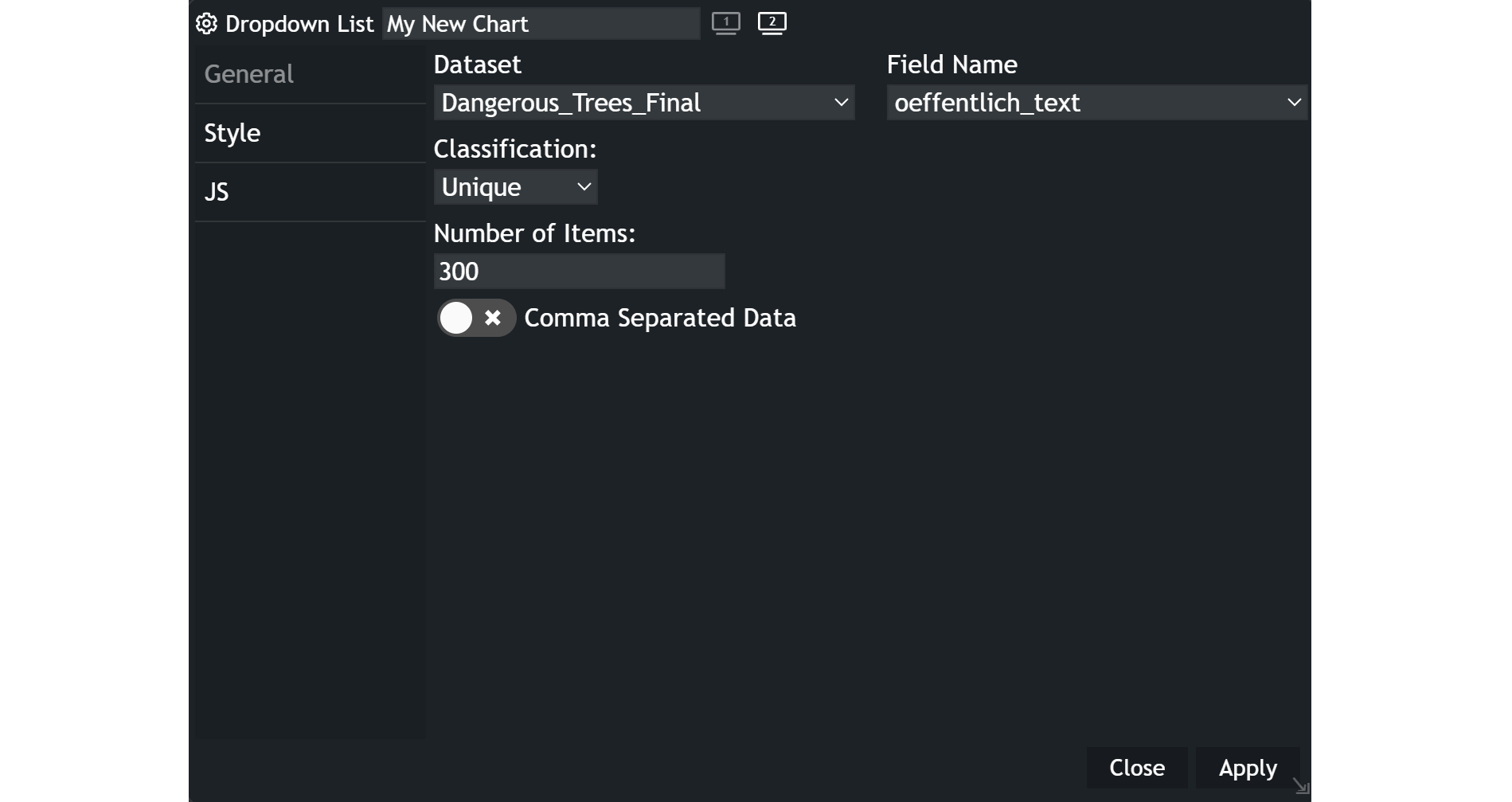Open the Classification dropdown set to Unique
Image resolution: width=1512 pixels, height=802 pixels.
pyautogui.click(x=515, y=187)
